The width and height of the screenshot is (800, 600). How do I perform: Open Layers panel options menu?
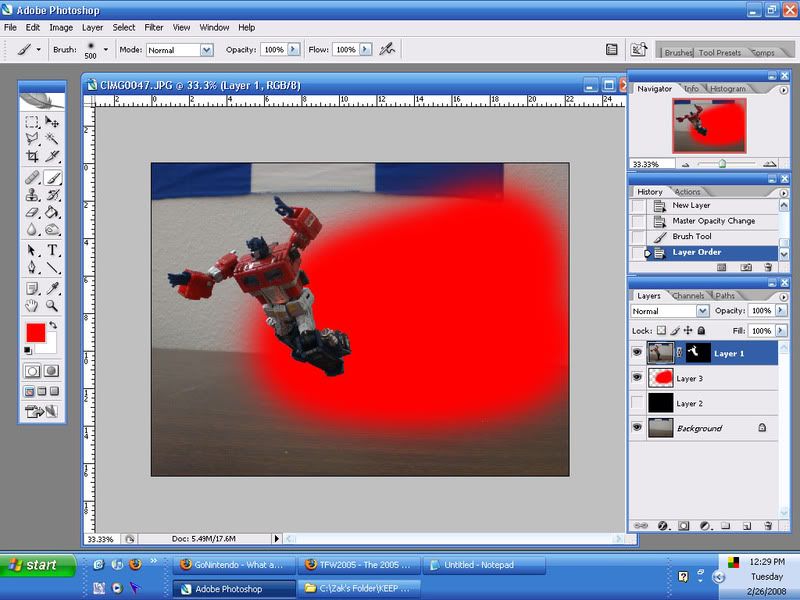[783, 296]
